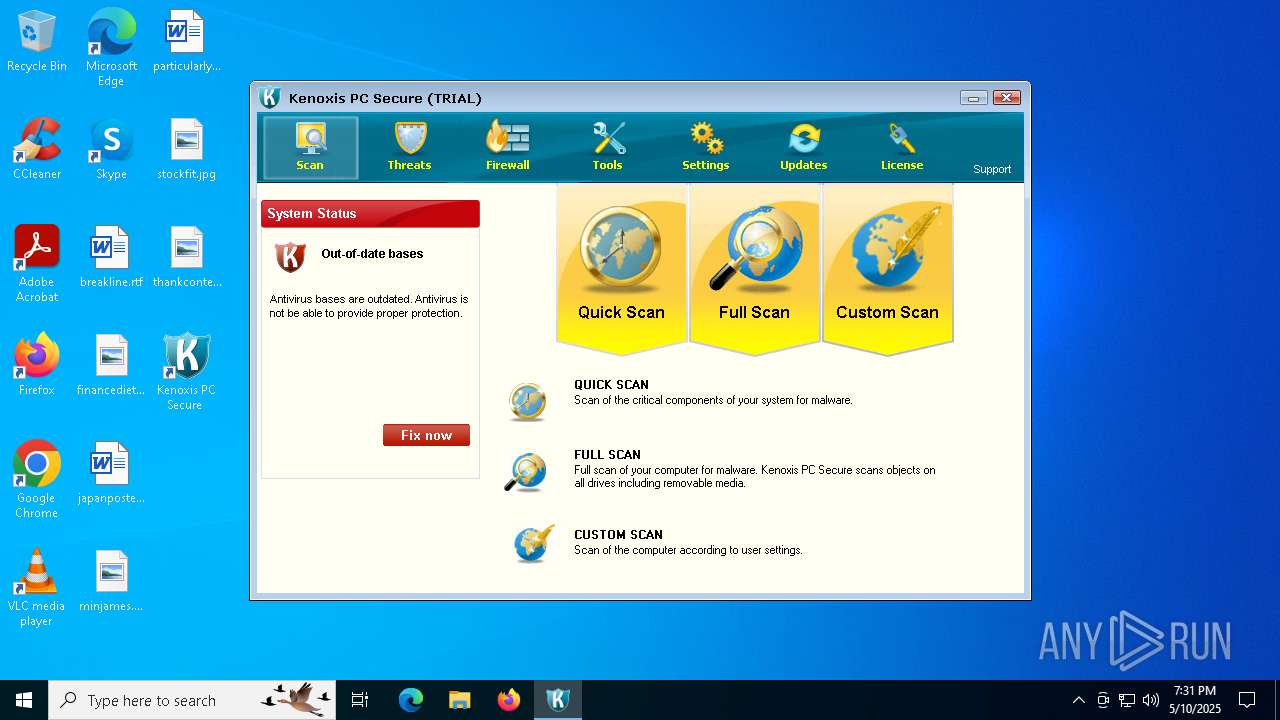
Task: Select the FULL SCAN heading text
Action: [x=607, y=455]
